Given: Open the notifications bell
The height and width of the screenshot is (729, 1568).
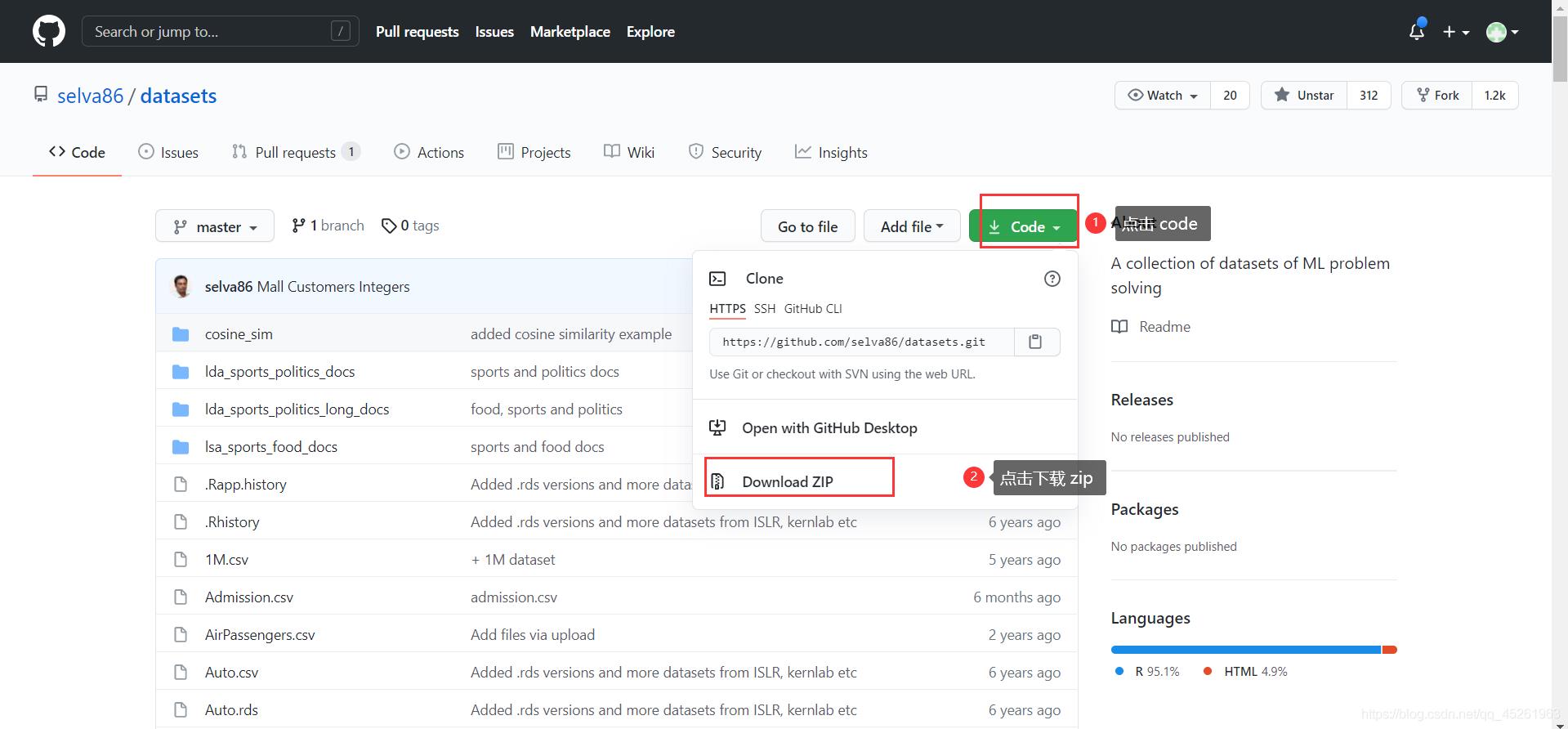Looking at the screenshot, I should pyautogui.click(x=1417, y=31).
